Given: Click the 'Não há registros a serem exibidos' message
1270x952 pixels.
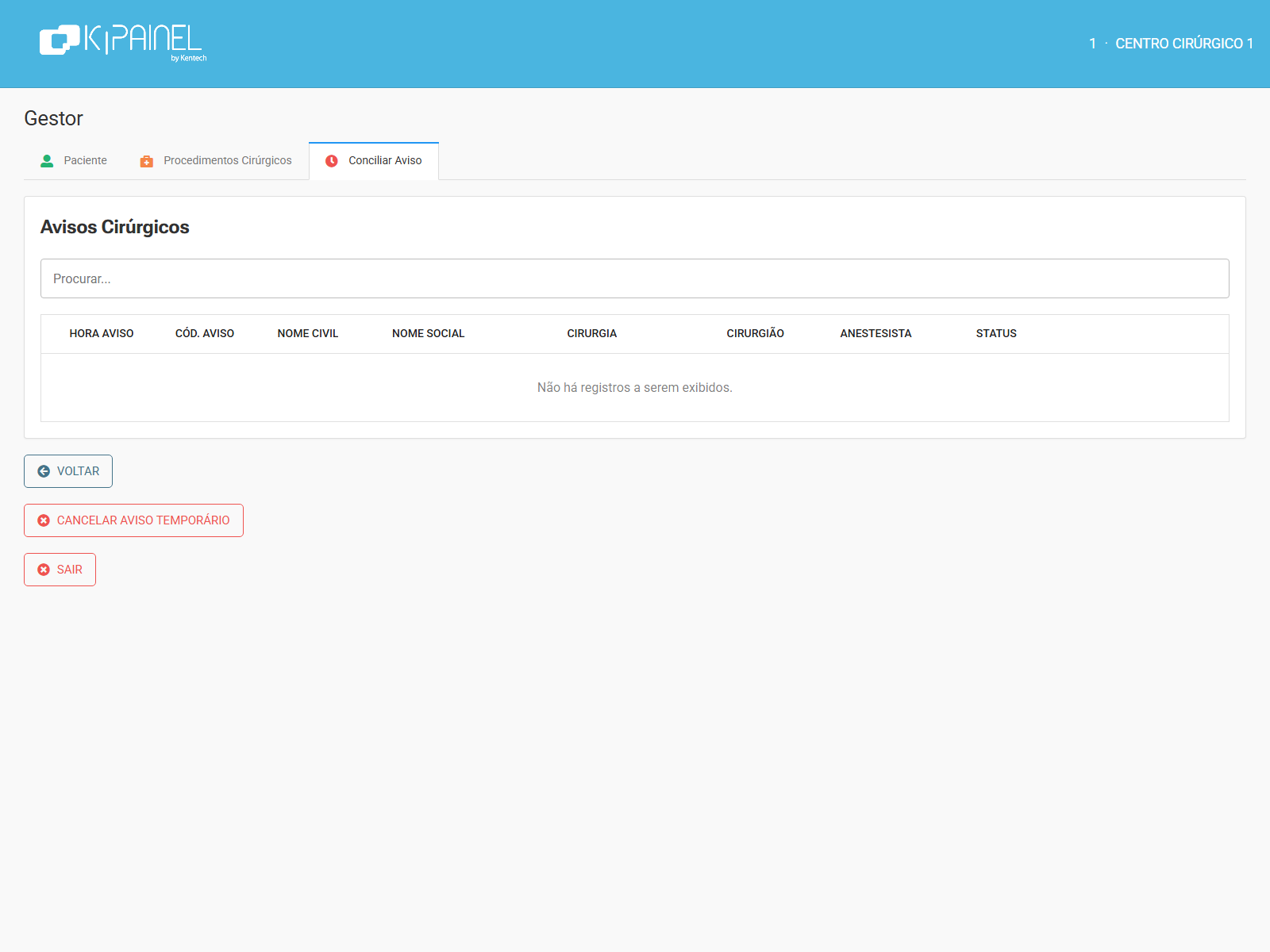Looking at the screenshot, I should pos(635,388).
